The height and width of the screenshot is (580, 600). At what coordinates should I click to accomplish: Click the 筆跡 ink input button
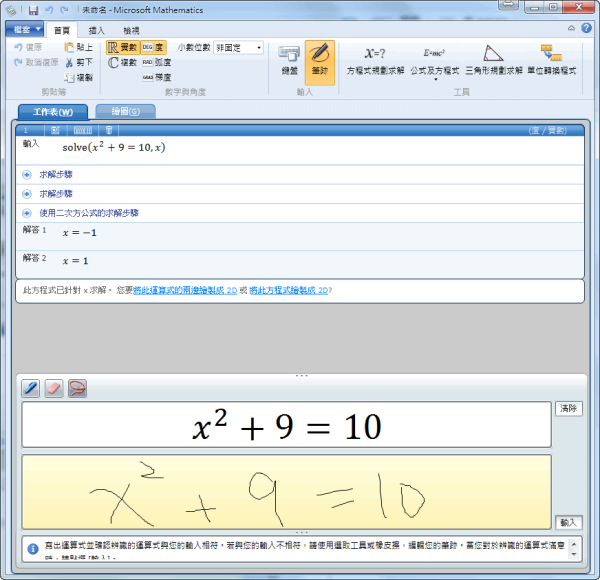[x=320, y=61]
